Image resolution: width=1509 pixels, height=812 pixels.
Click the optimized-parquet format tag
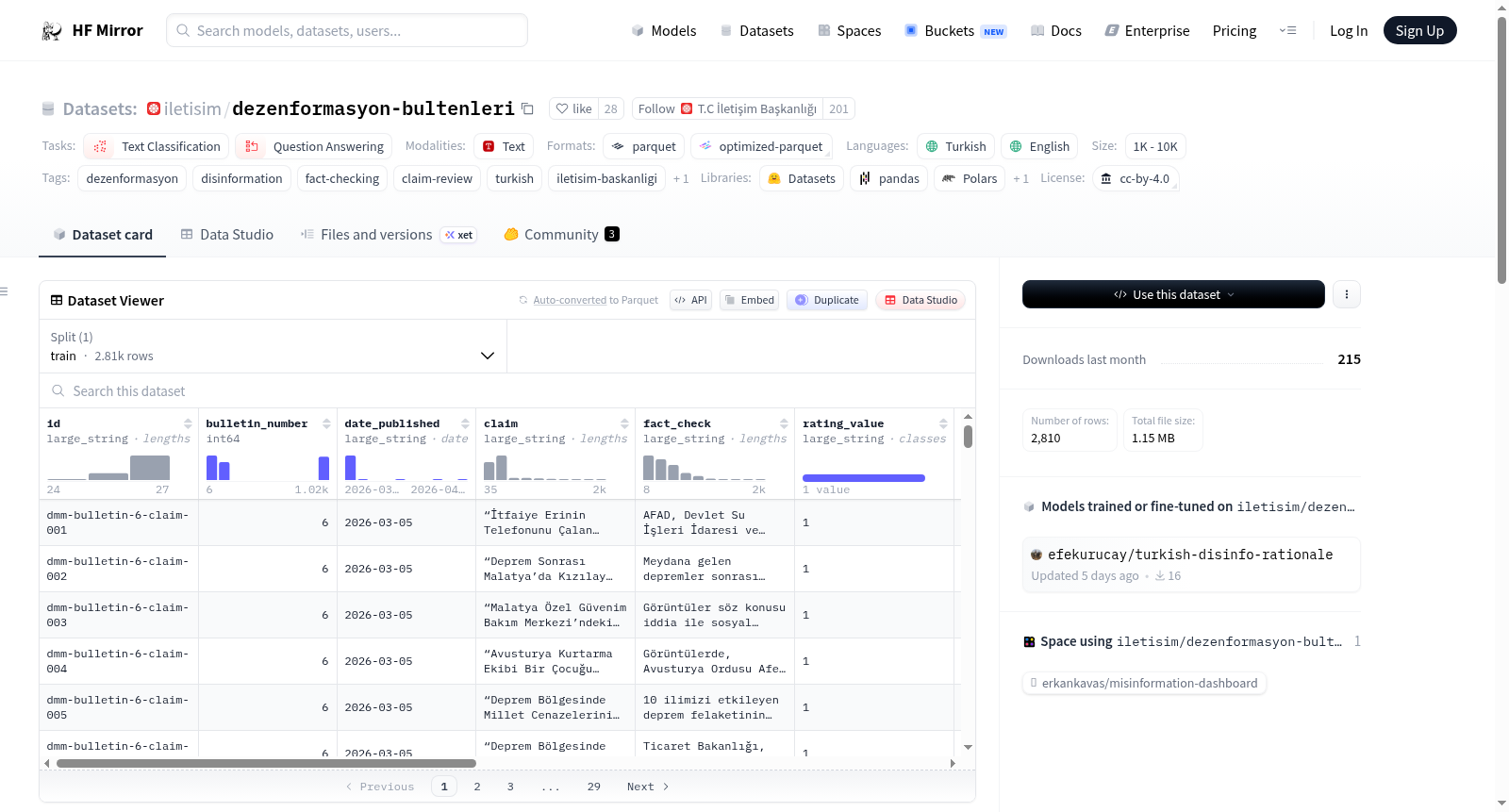pyautogui.click(x=761, y=146)
